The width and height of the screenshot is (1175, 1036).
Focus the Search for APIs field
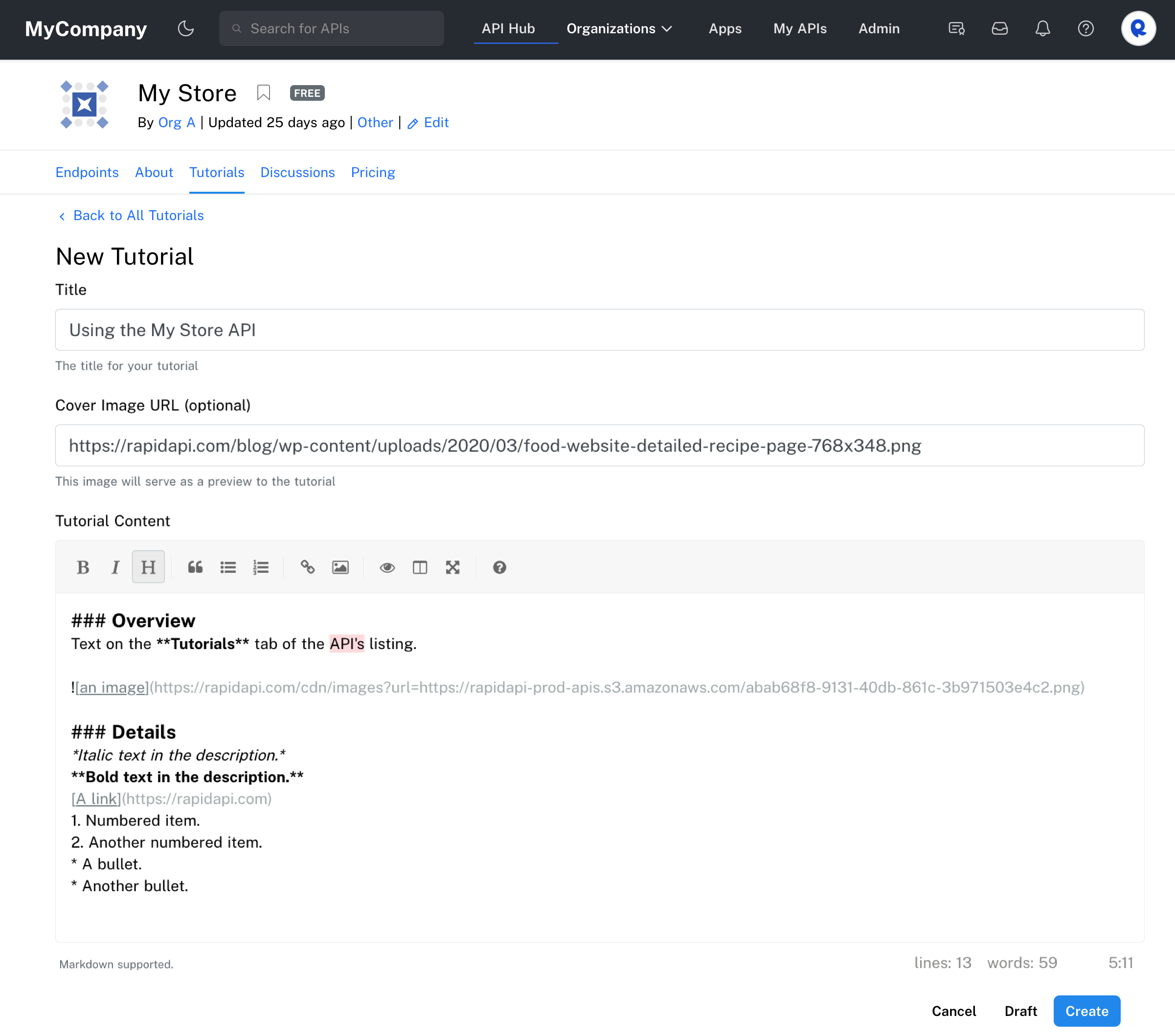coord(331,28)
